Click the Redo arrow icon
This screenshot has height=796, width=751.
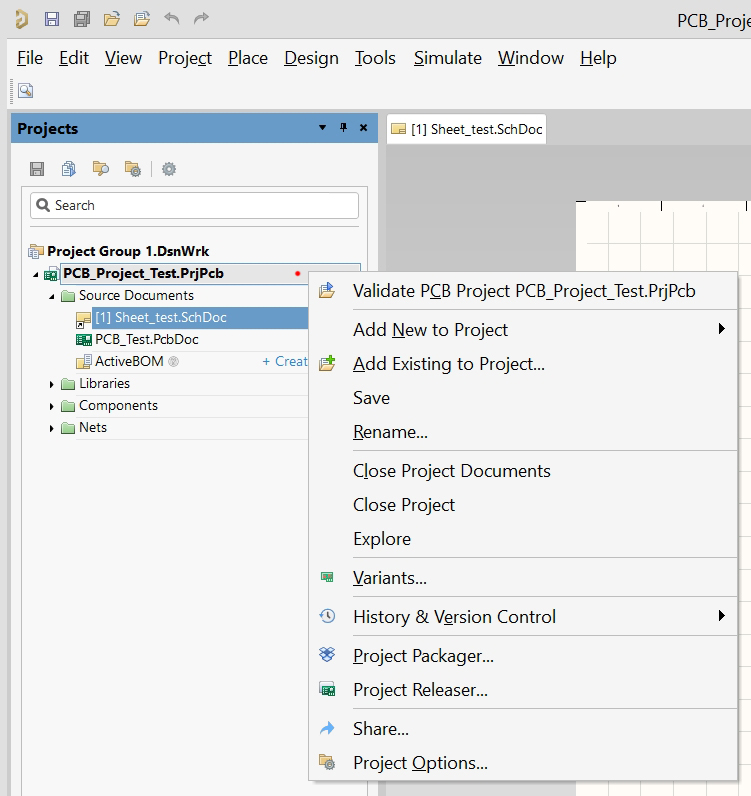coord(202,19)
